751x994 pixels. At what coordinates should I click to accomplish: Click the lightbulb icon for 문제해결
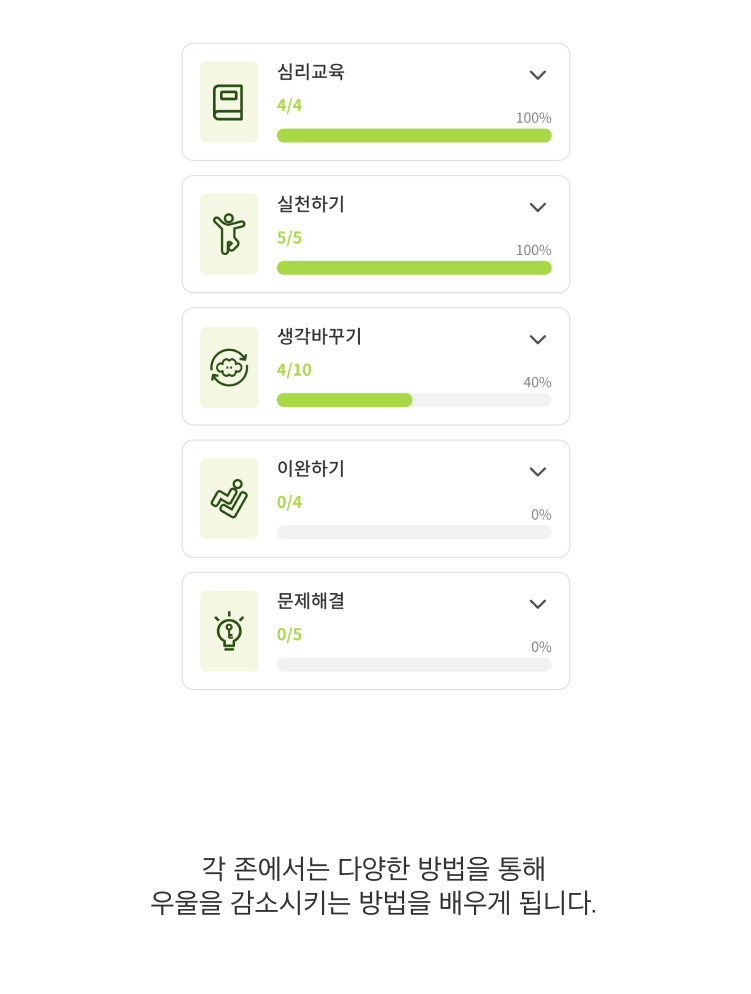pos(229,631)
